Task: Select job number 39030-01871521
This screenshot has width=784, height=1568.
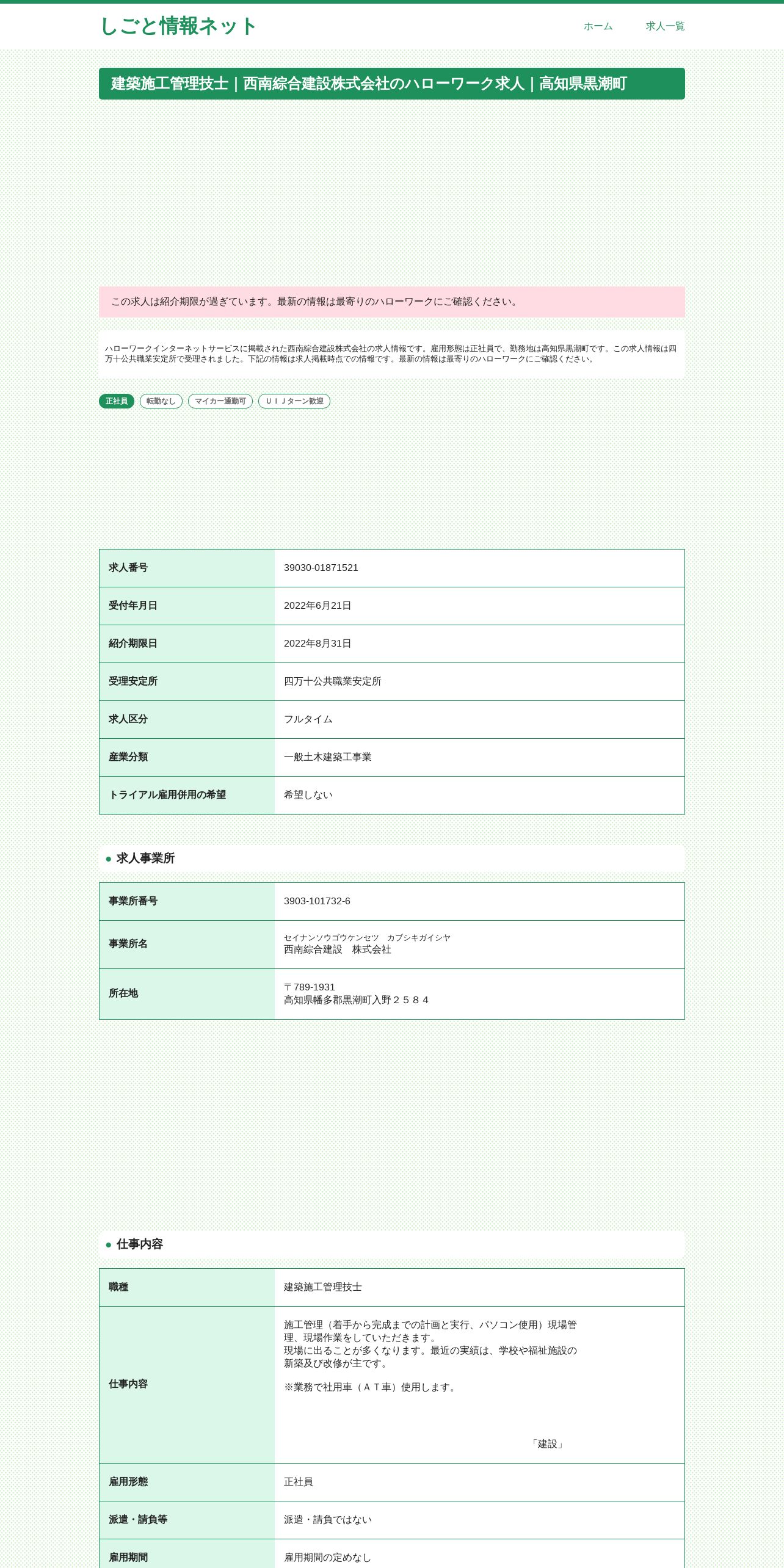Action: [321, 568]
